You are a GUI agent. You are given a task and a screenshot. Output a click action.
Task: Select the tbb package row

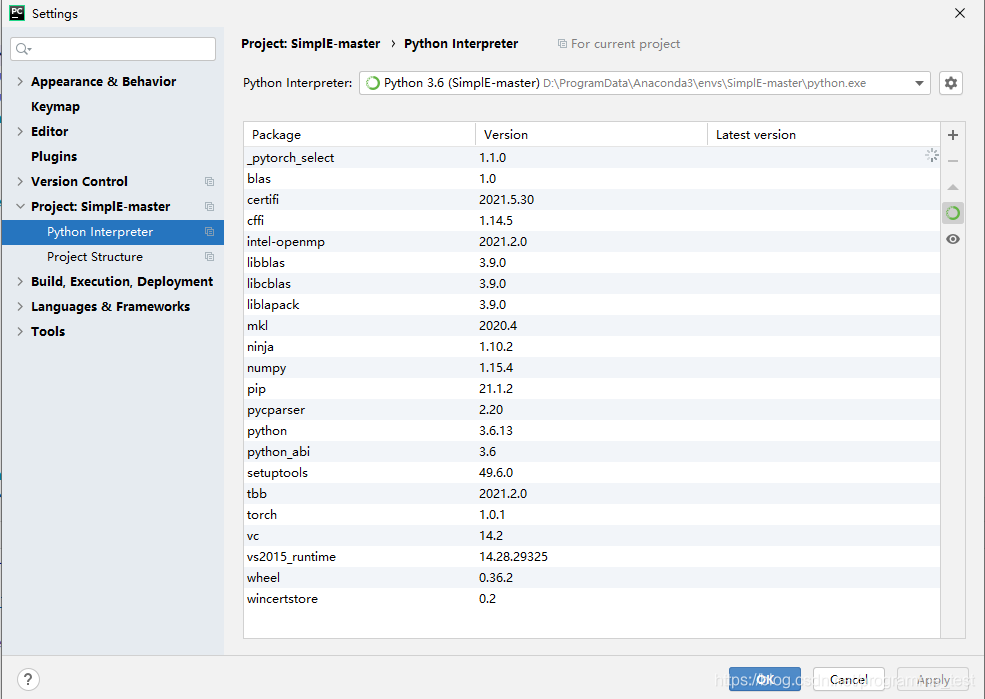[592, 494]
